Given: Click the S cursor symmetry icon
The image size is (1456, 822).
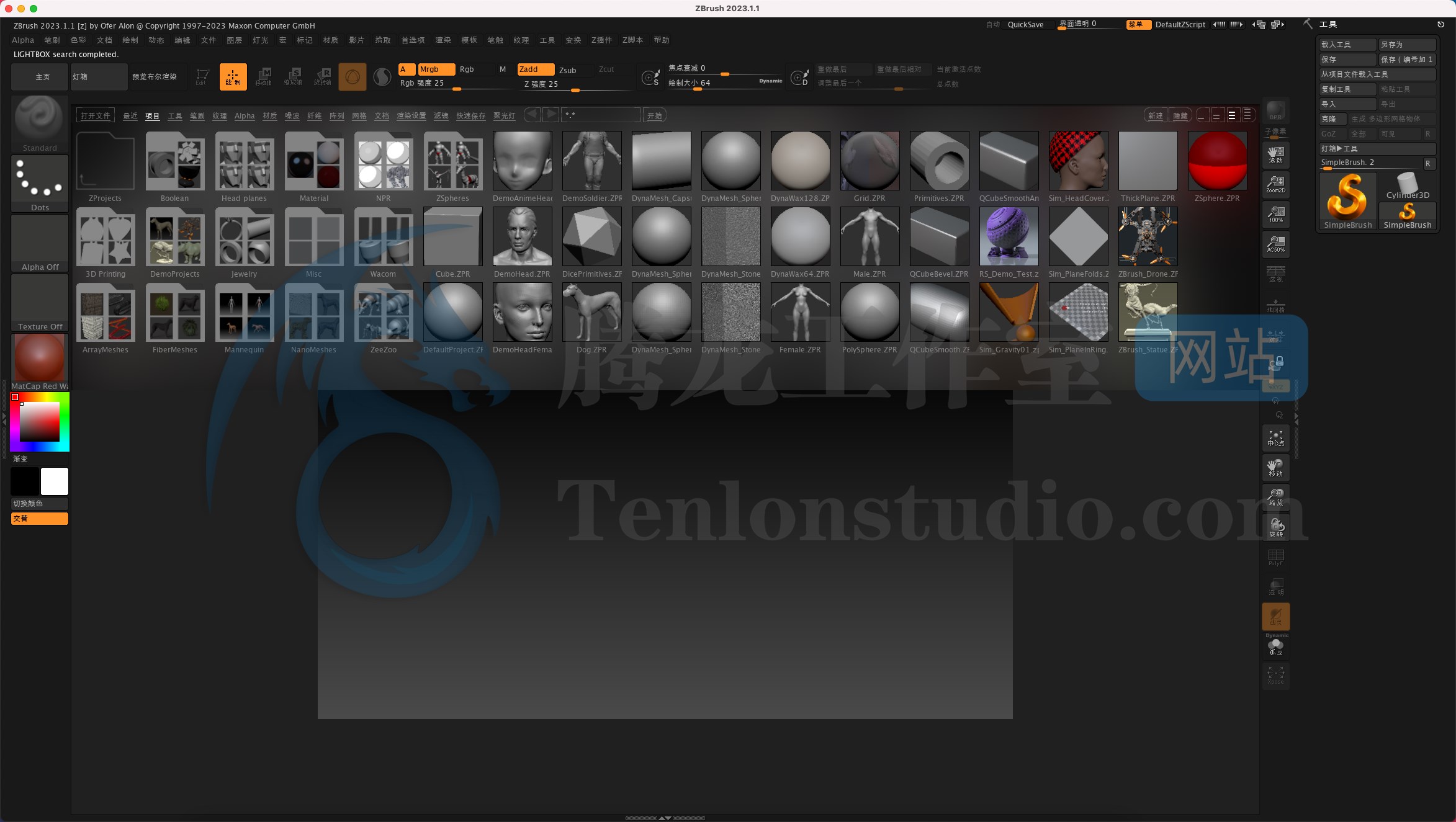Looking at the screenshot, I should [x=650, y=78].
